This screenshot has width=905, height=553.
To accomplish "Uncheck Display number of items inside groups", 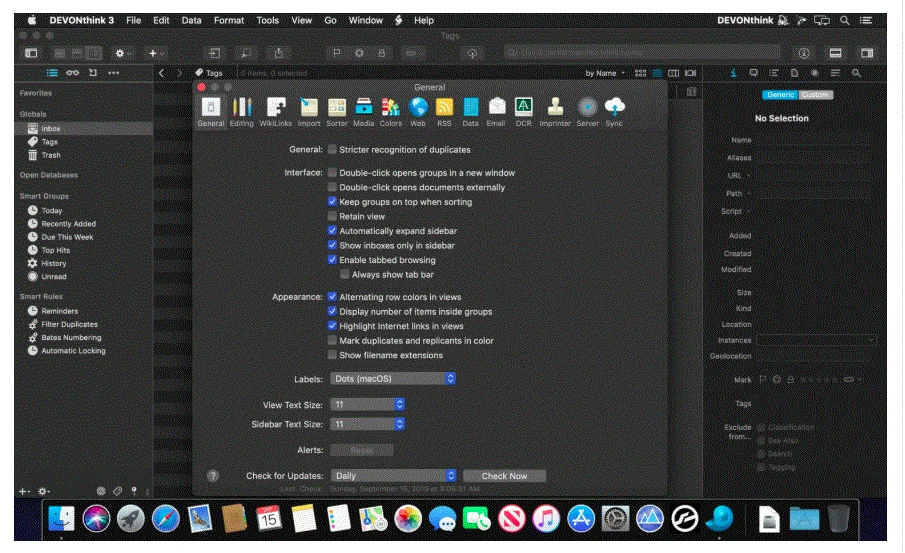I will point(332,311).
